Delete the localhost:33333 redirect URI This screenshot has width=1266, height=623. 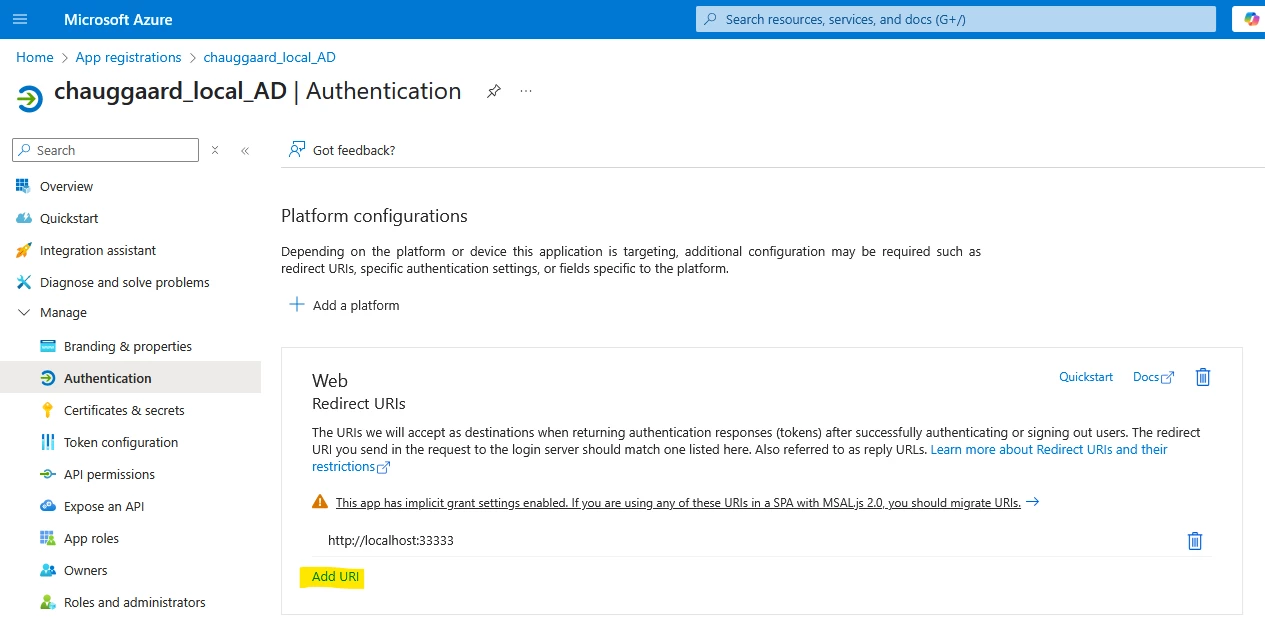[x=1194, y=541]
